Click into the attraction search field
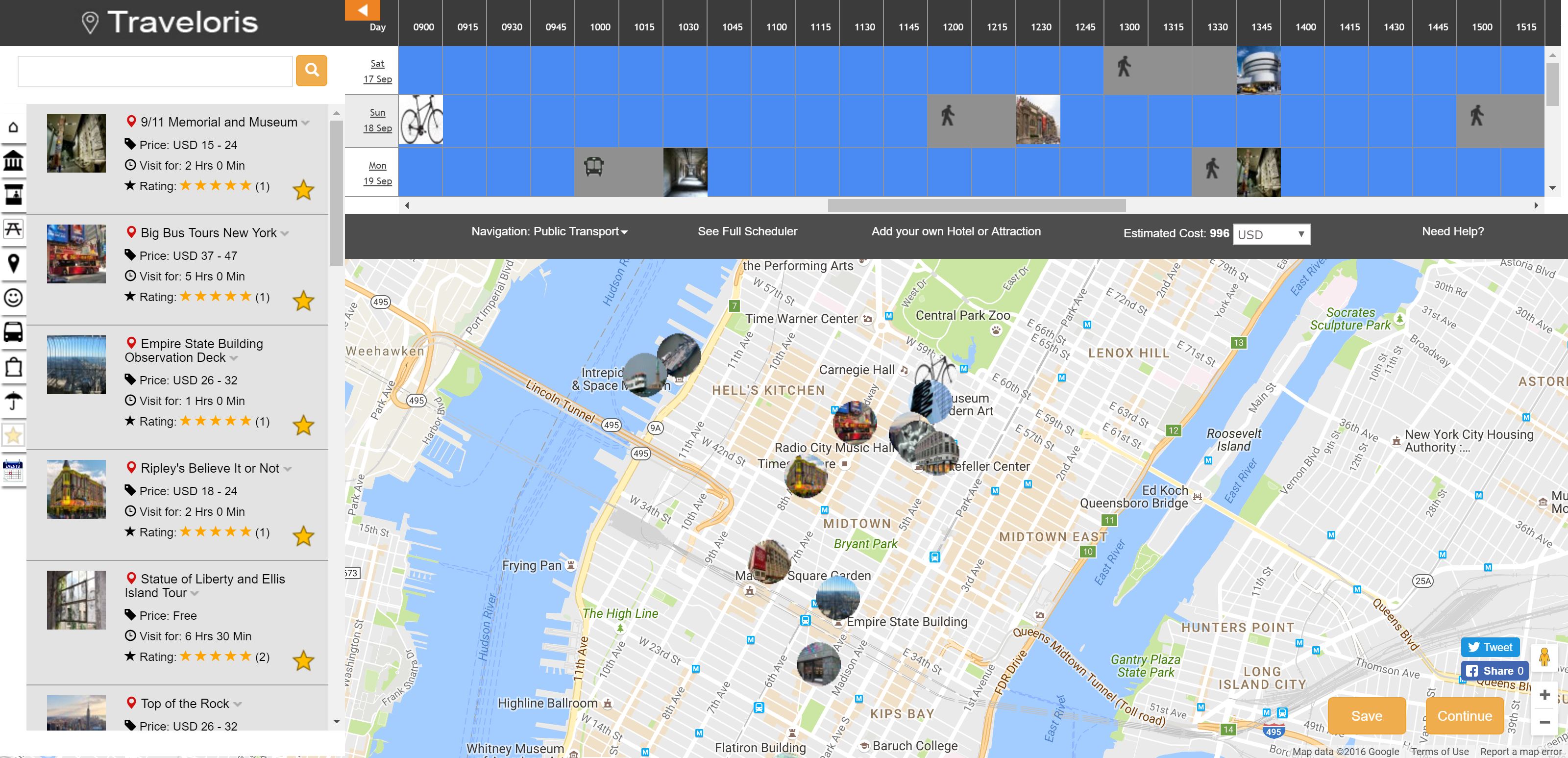 [155, 71]
